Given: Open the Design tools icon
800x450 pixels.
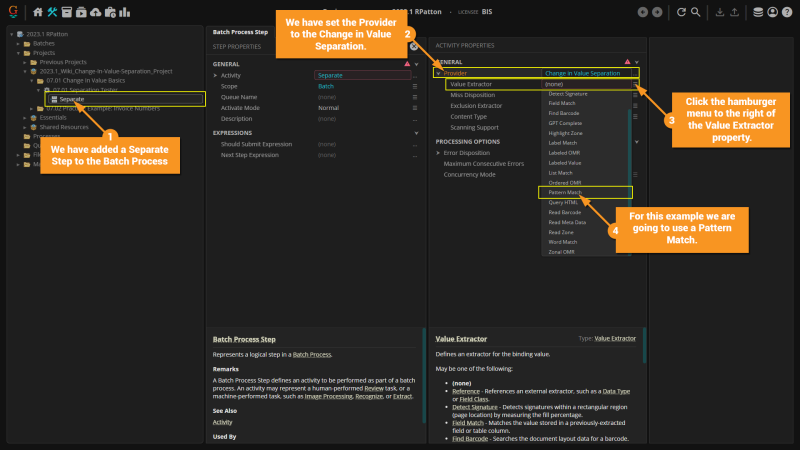Looking at the screenshot, I should 52,12.
